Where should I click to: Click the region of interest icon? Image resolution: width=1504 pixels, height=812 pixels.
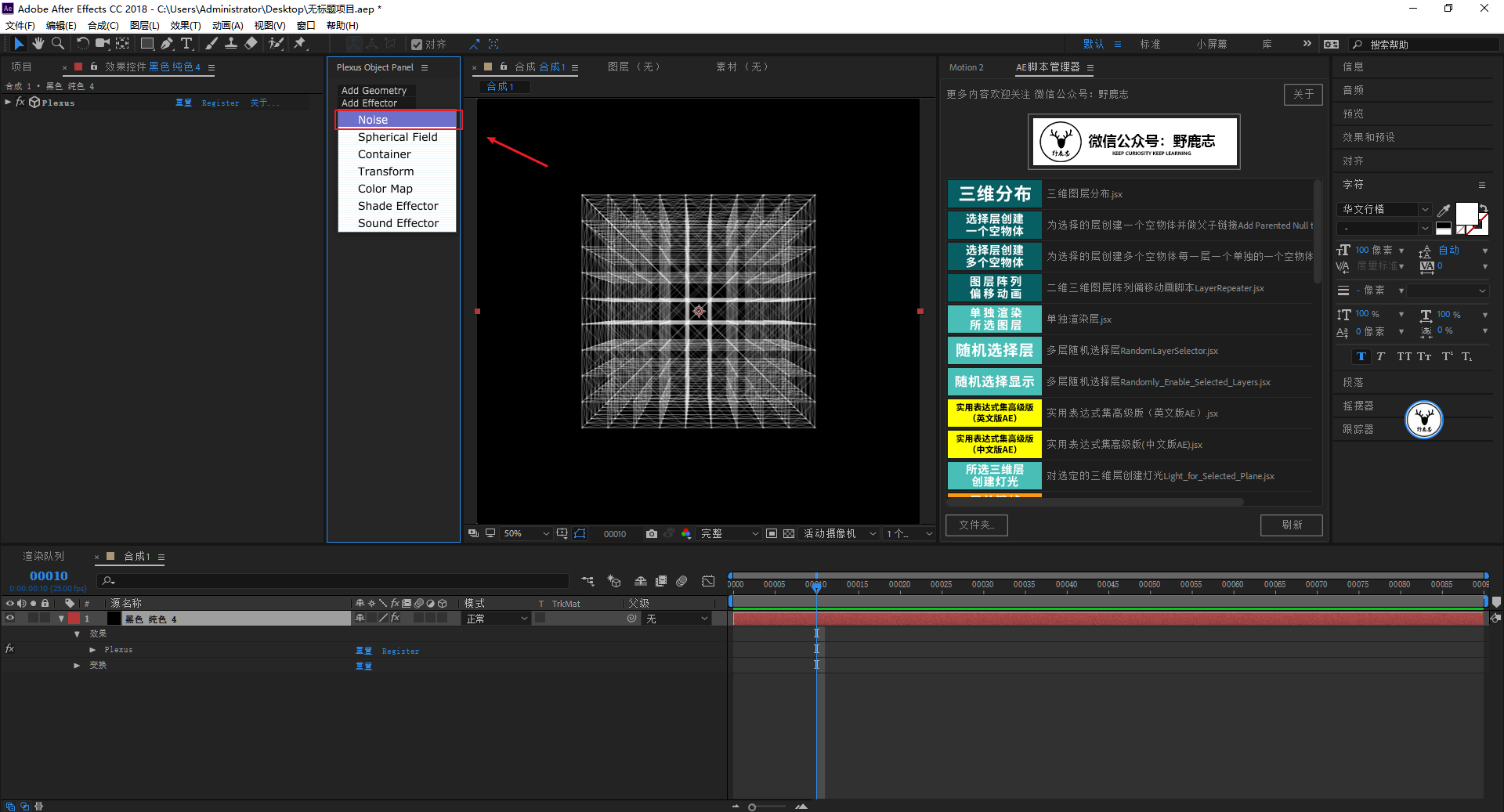click(772, 533)
